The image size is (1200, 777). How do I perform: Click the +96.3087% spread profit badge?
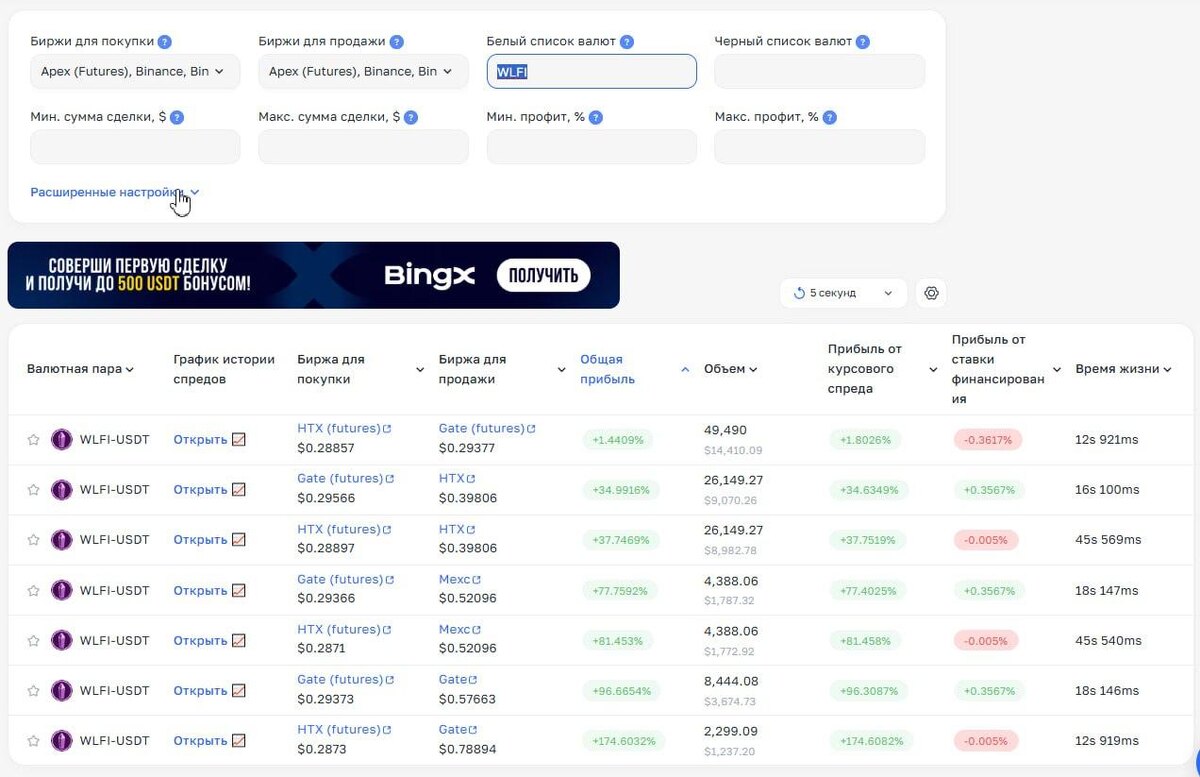coord(869,691)
